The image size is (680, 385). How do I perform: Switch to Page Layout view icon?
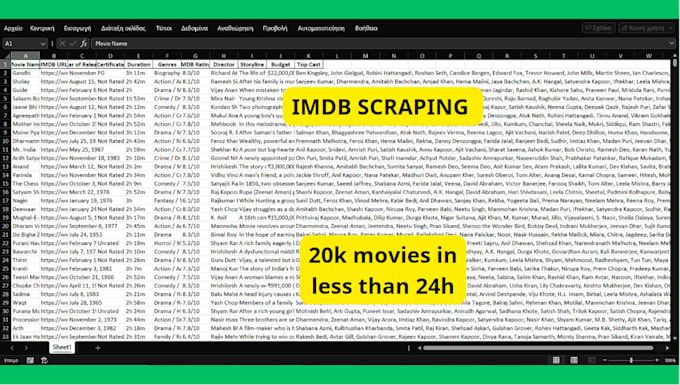[x=574, y=360]
